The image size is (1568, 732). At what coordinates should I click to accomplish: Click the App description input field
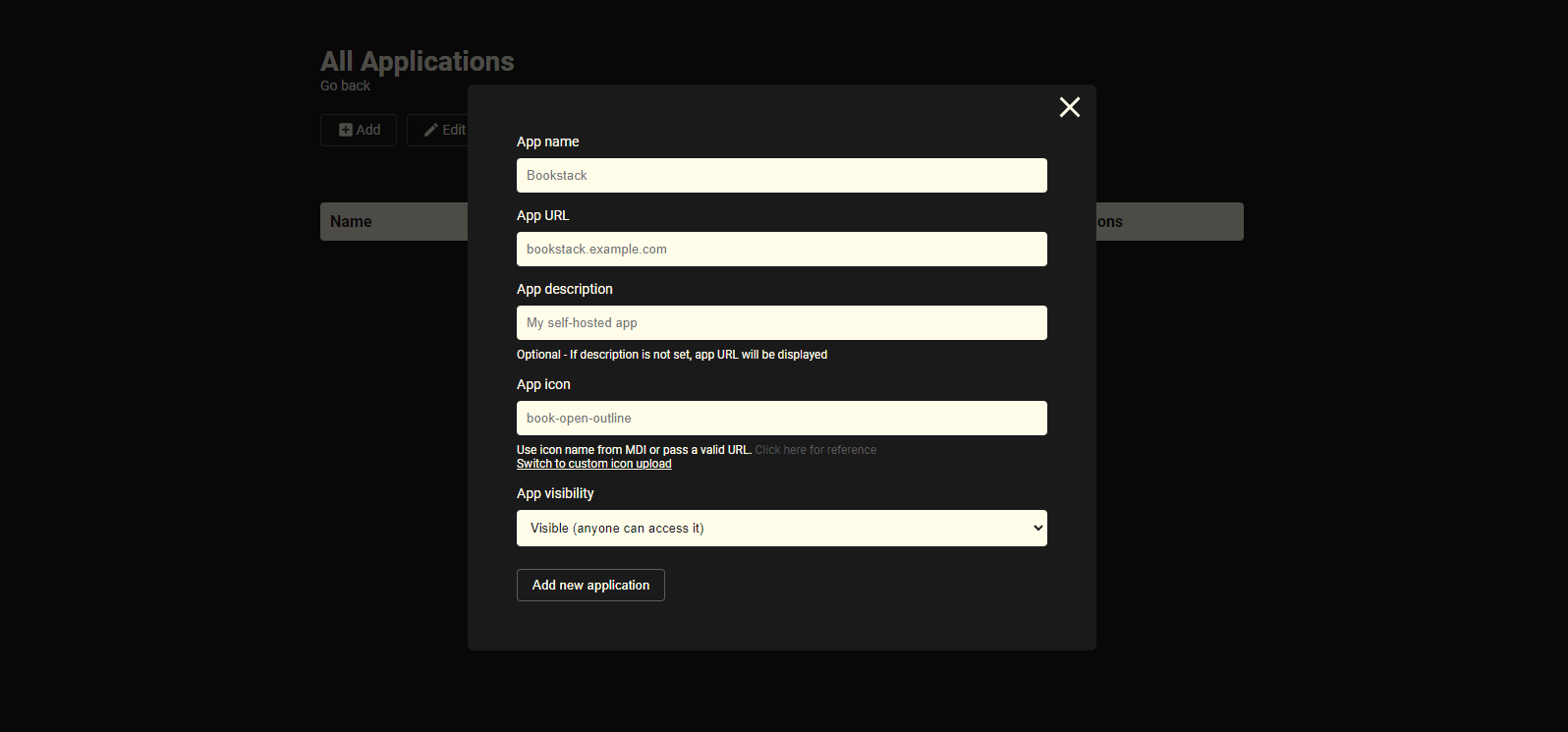782,322
